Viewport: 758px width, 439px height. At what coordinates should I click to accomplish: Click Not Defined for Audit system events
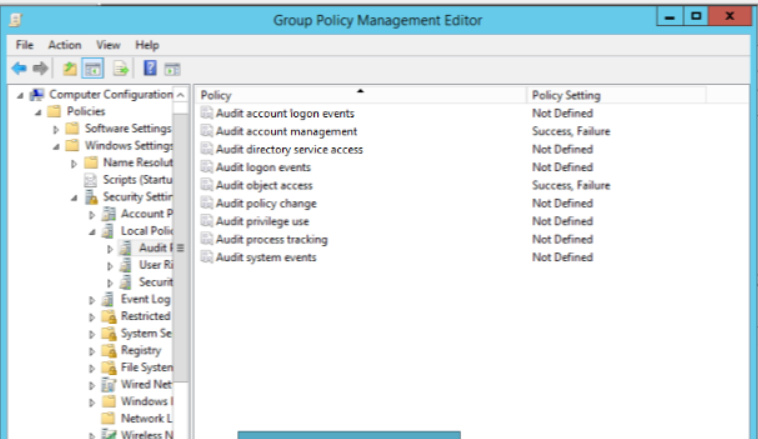pos(562,257)
